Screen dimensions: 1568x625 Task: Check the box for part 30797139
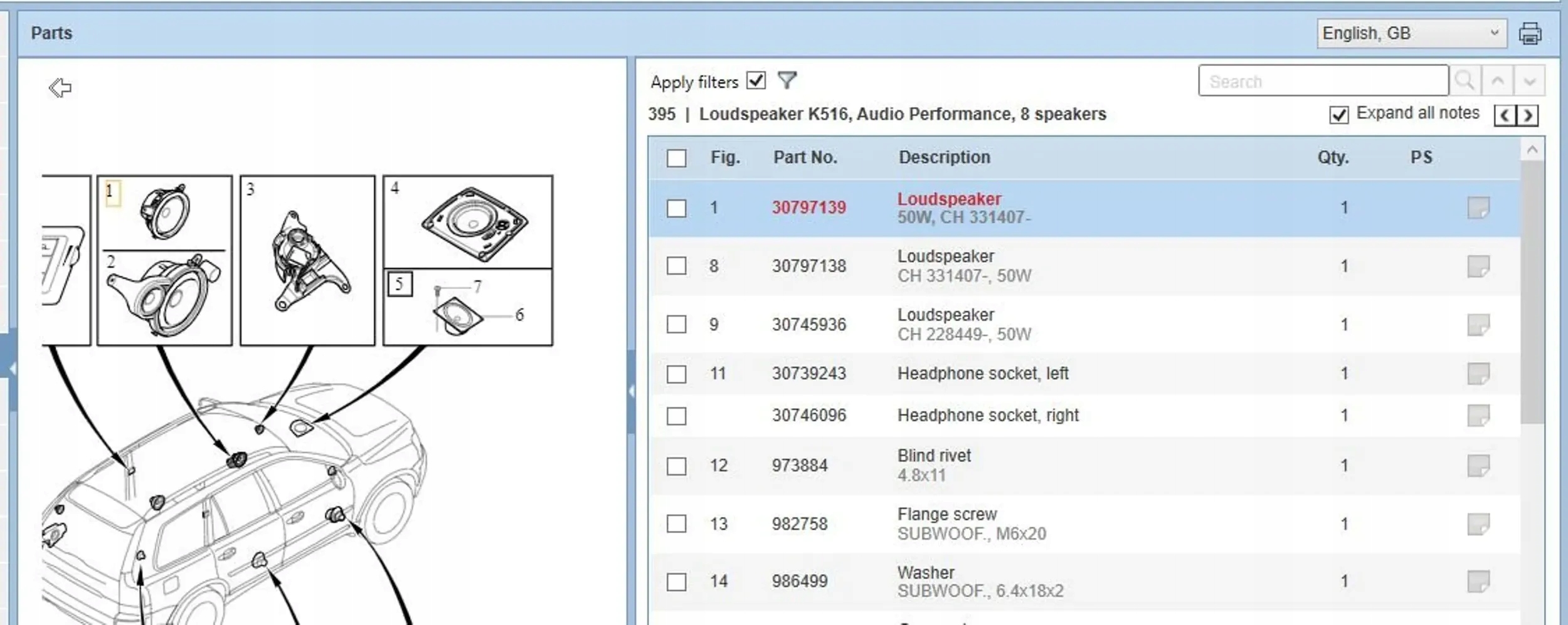coord(676,208)
